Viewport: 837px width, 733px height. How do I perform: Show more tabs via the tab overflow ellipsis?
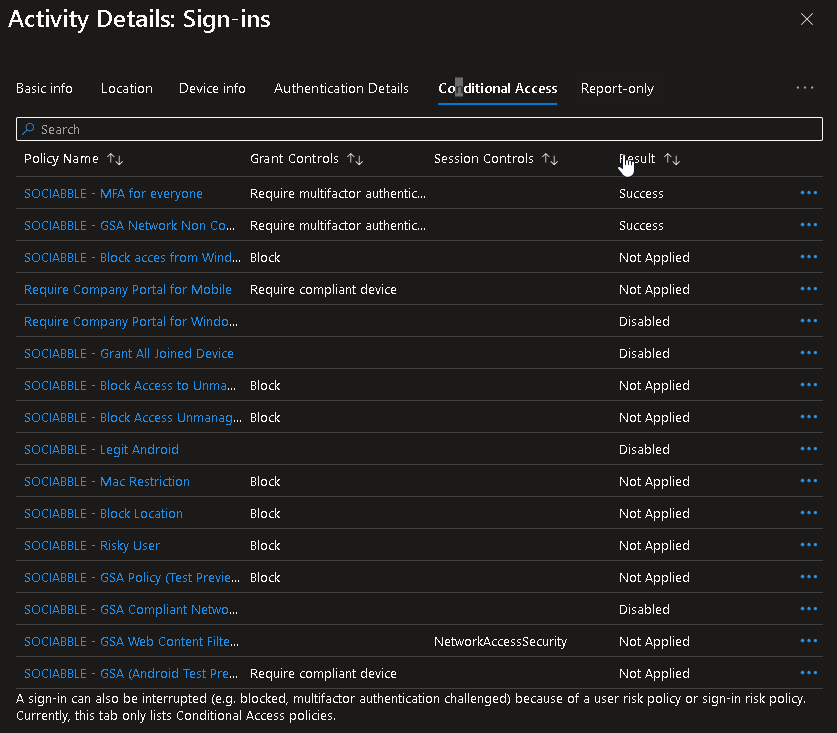point(805,88)
